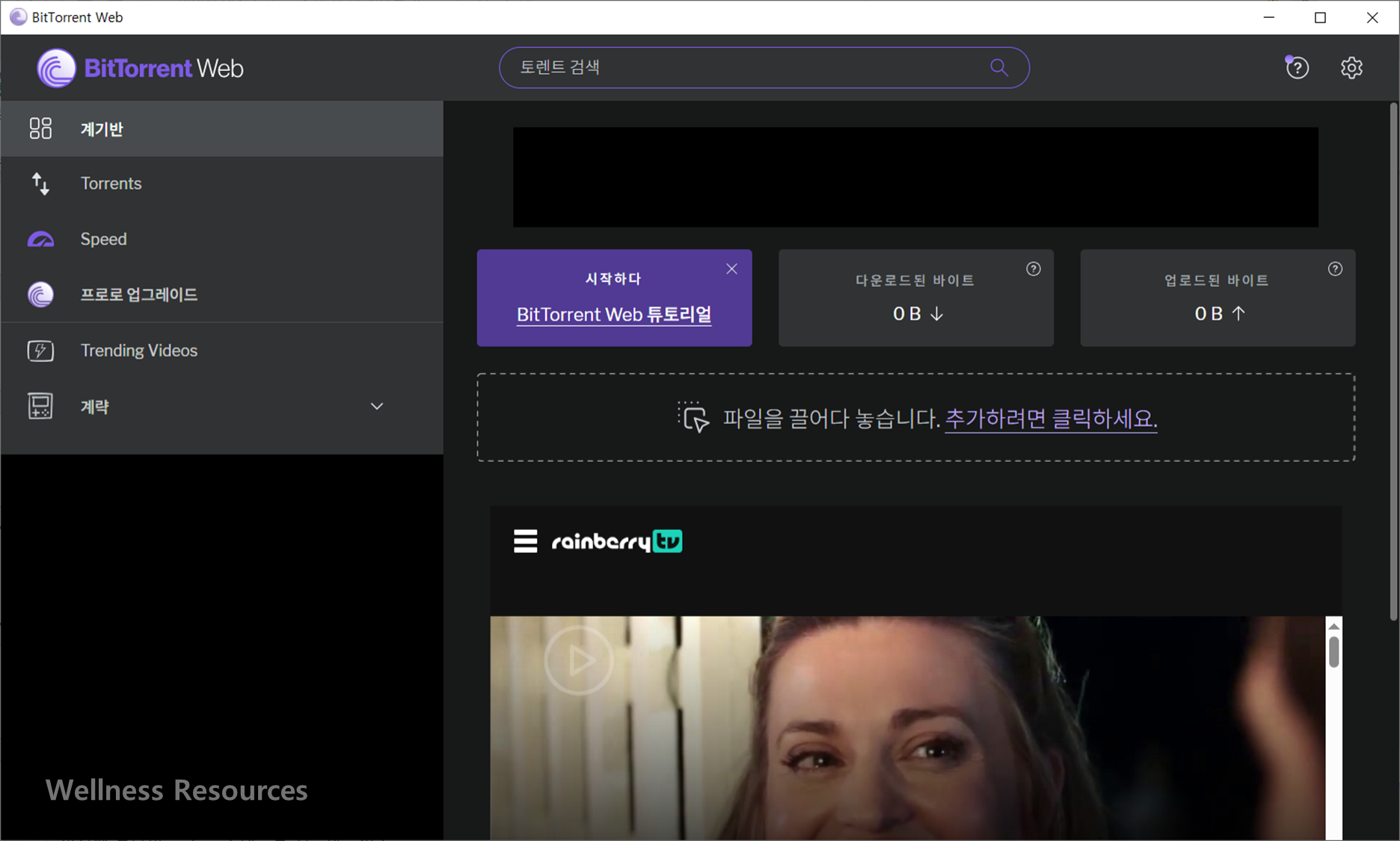Close the 시작하다 tutorial card

pos(731,269)
